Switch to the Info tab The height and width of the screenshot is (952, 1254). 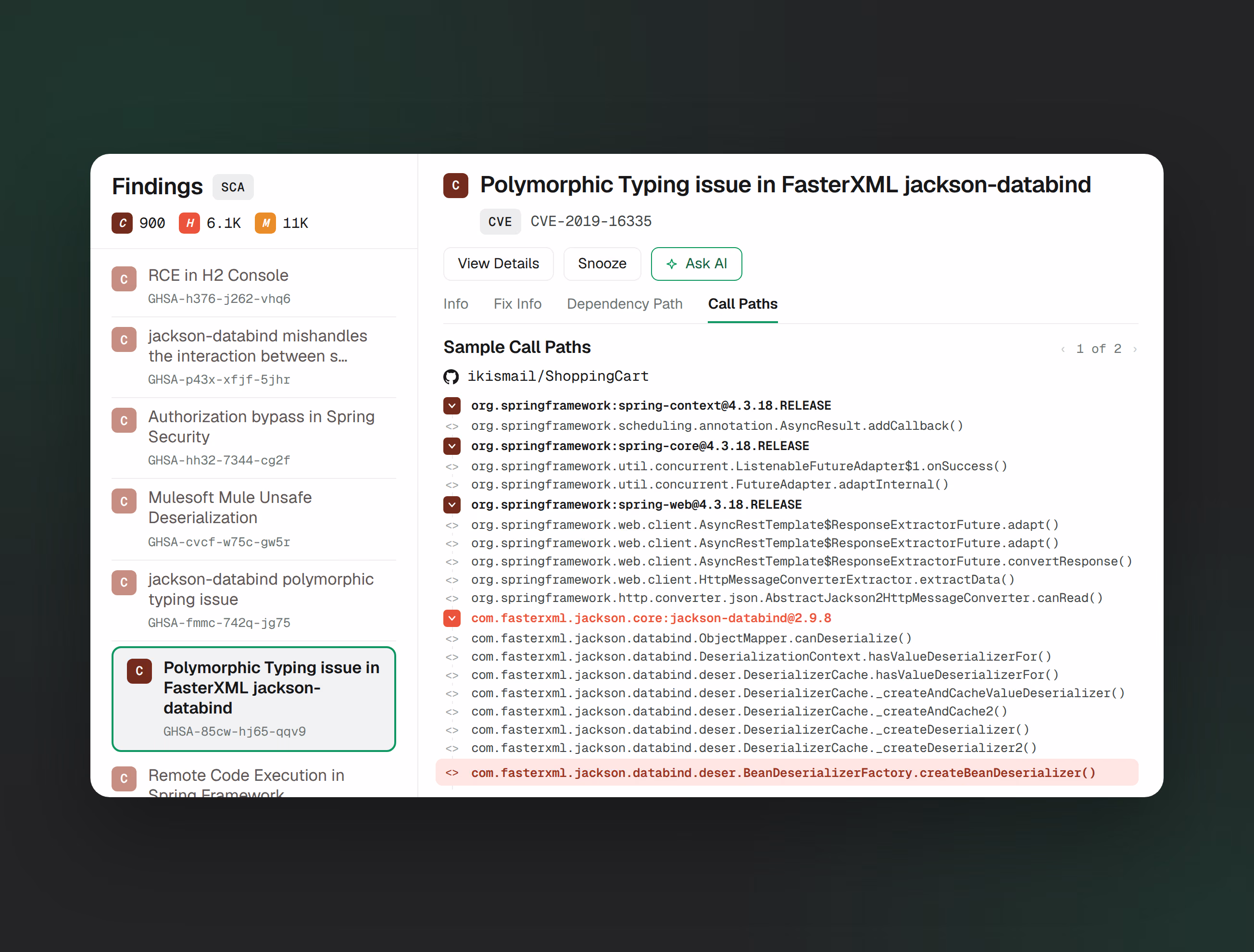tap(456, 304)
